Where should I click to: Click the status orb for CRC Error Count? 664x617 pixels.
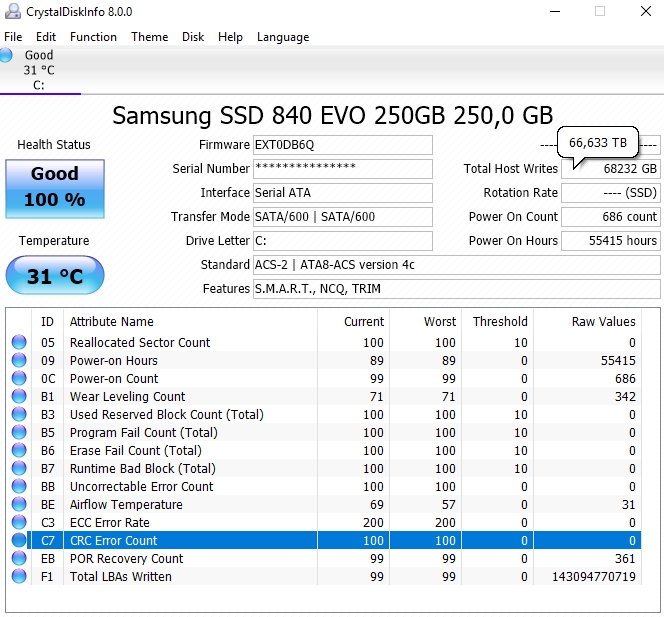19,540
